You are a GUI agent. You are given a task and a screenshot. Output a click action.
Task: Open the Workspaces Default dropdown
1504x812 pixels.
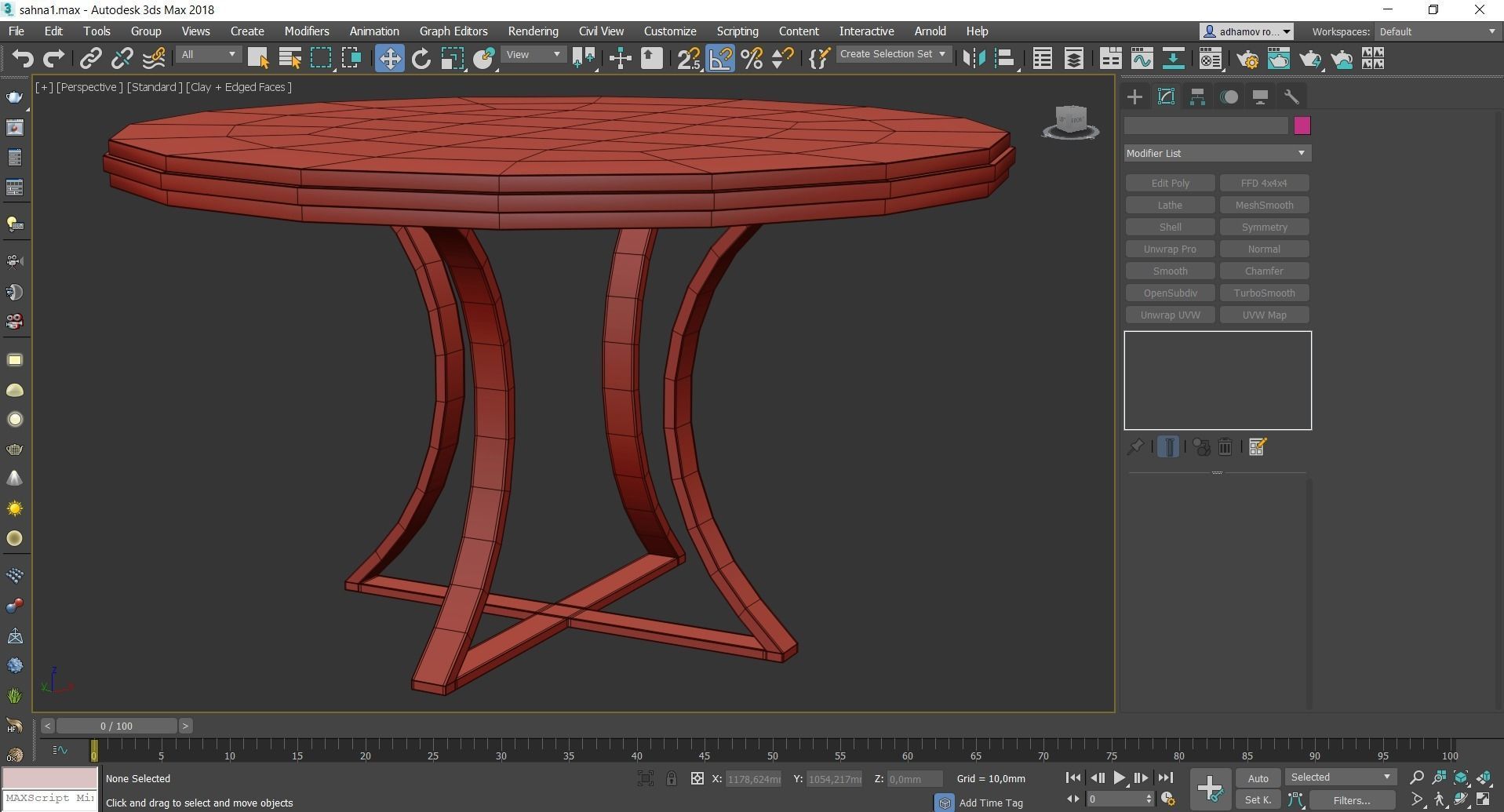click(1437, 31)
